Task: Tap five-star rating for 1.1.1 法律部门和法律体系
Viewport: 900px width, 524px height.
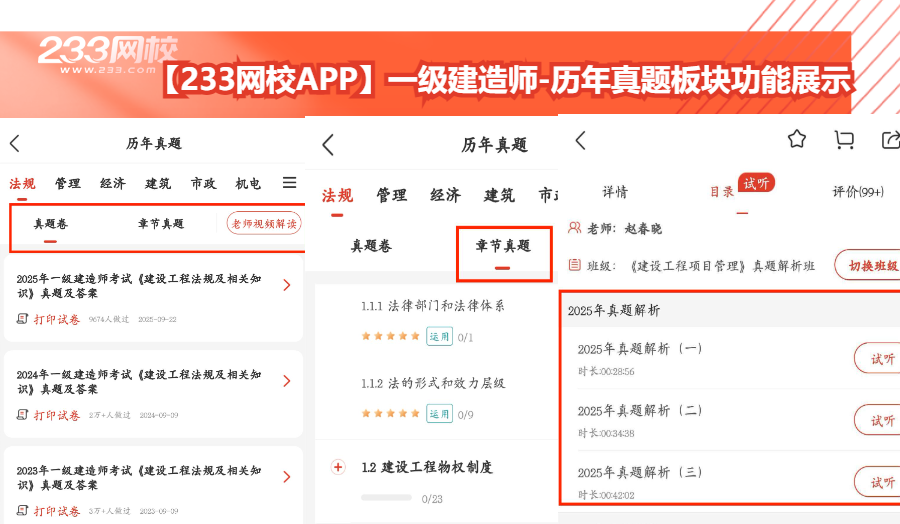Action: click(390, 336)
